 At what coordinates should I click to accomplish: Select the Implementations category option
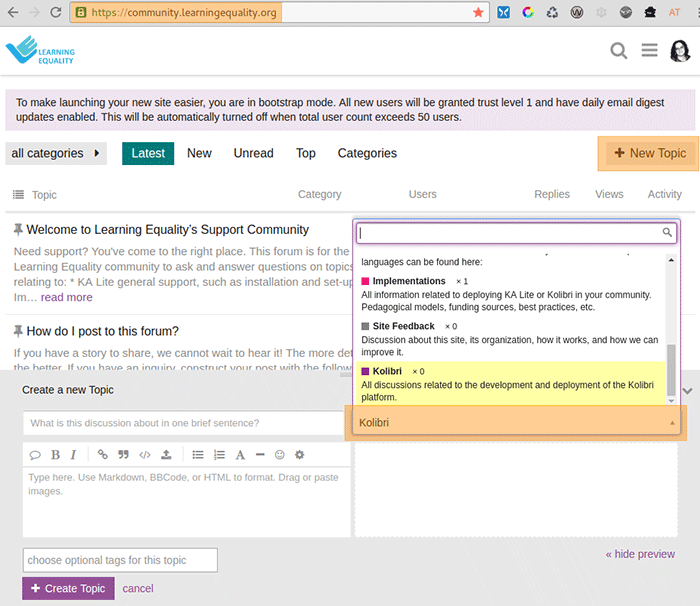[511, 294]
